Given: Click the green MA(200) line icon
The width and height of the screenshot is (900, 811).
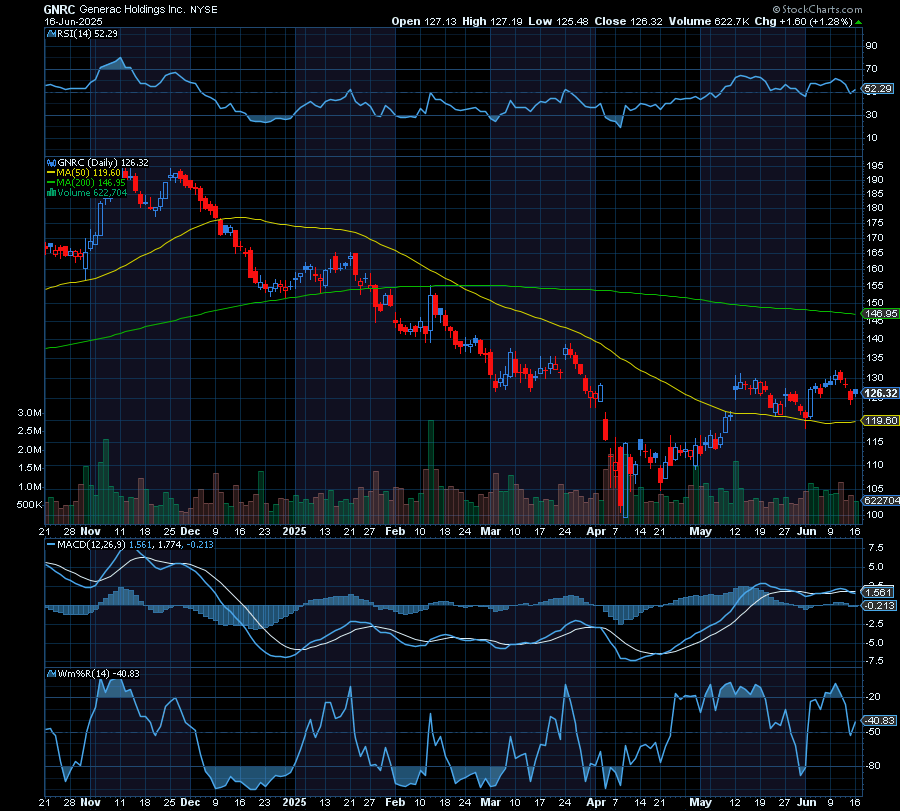Looking at the screenshot, I should 49,182.
